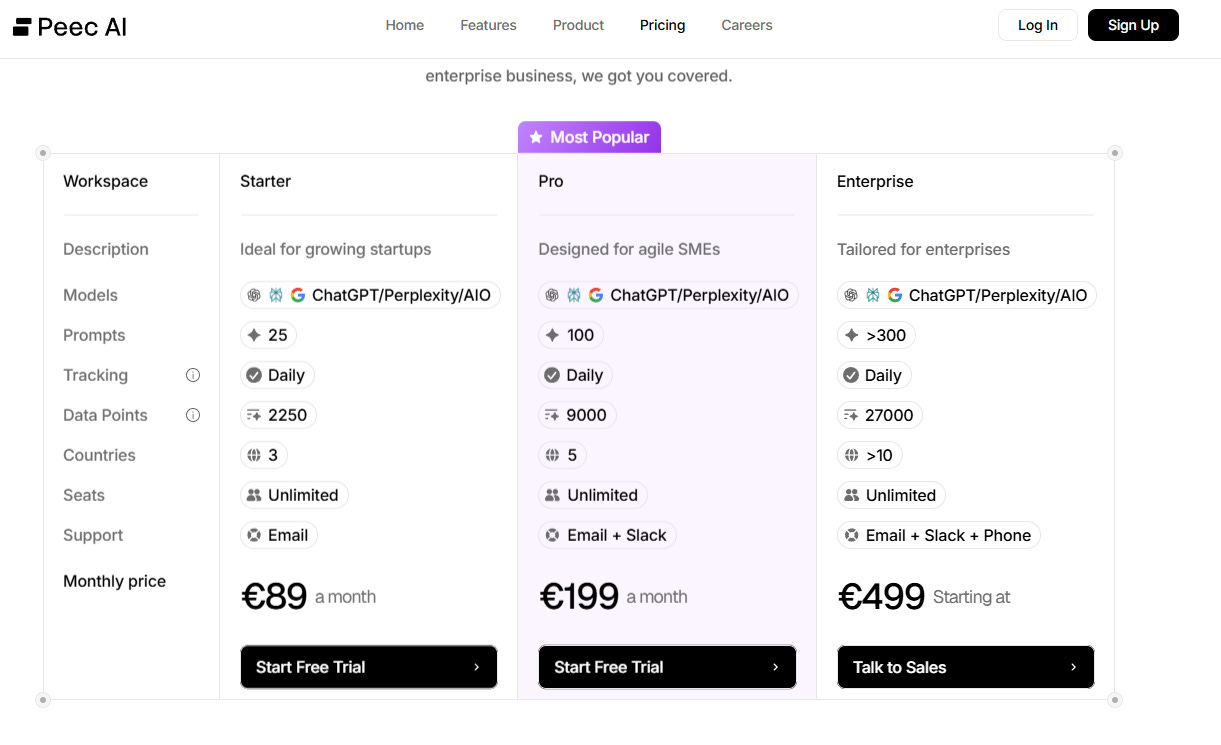Click the sparkle icon in Enterprise prompts
Screen dimensions: 1221x745
pyautogui.click(x=851, y=335)
